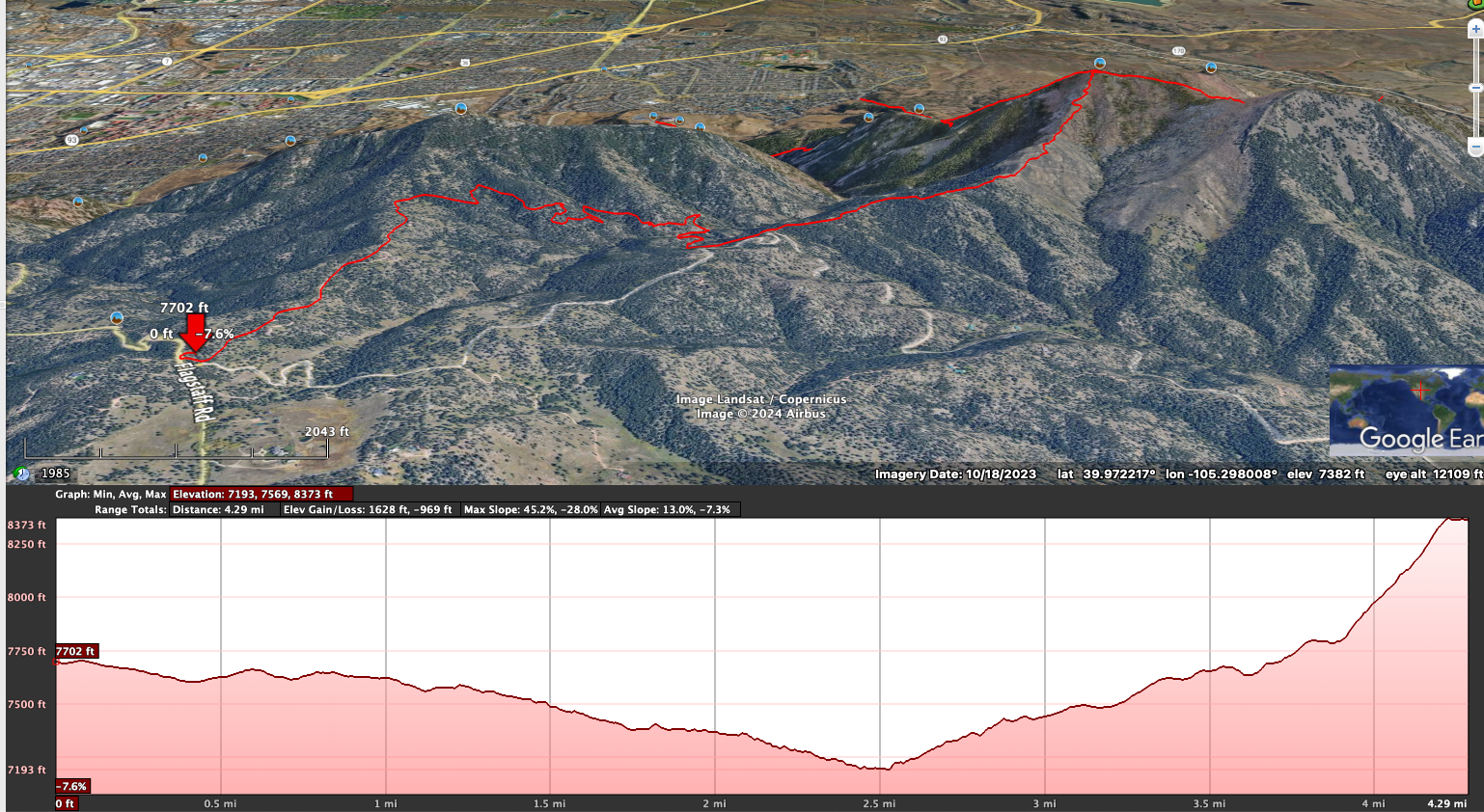Click the overview map thumbnail
This screenshot has height=812, width=1484.
pos(1406,412)
